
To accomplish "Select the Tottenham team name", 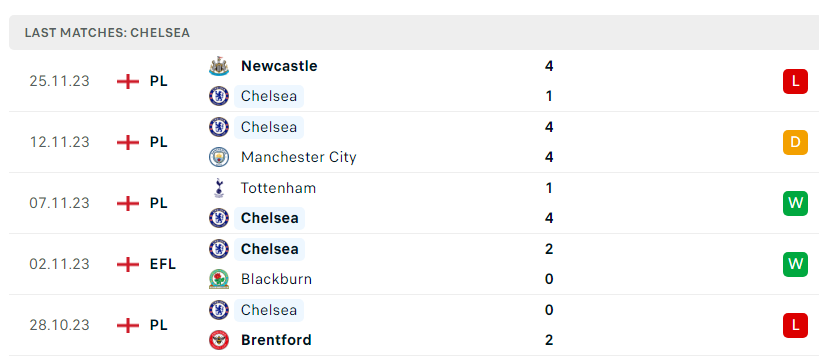I will point(278,188).
